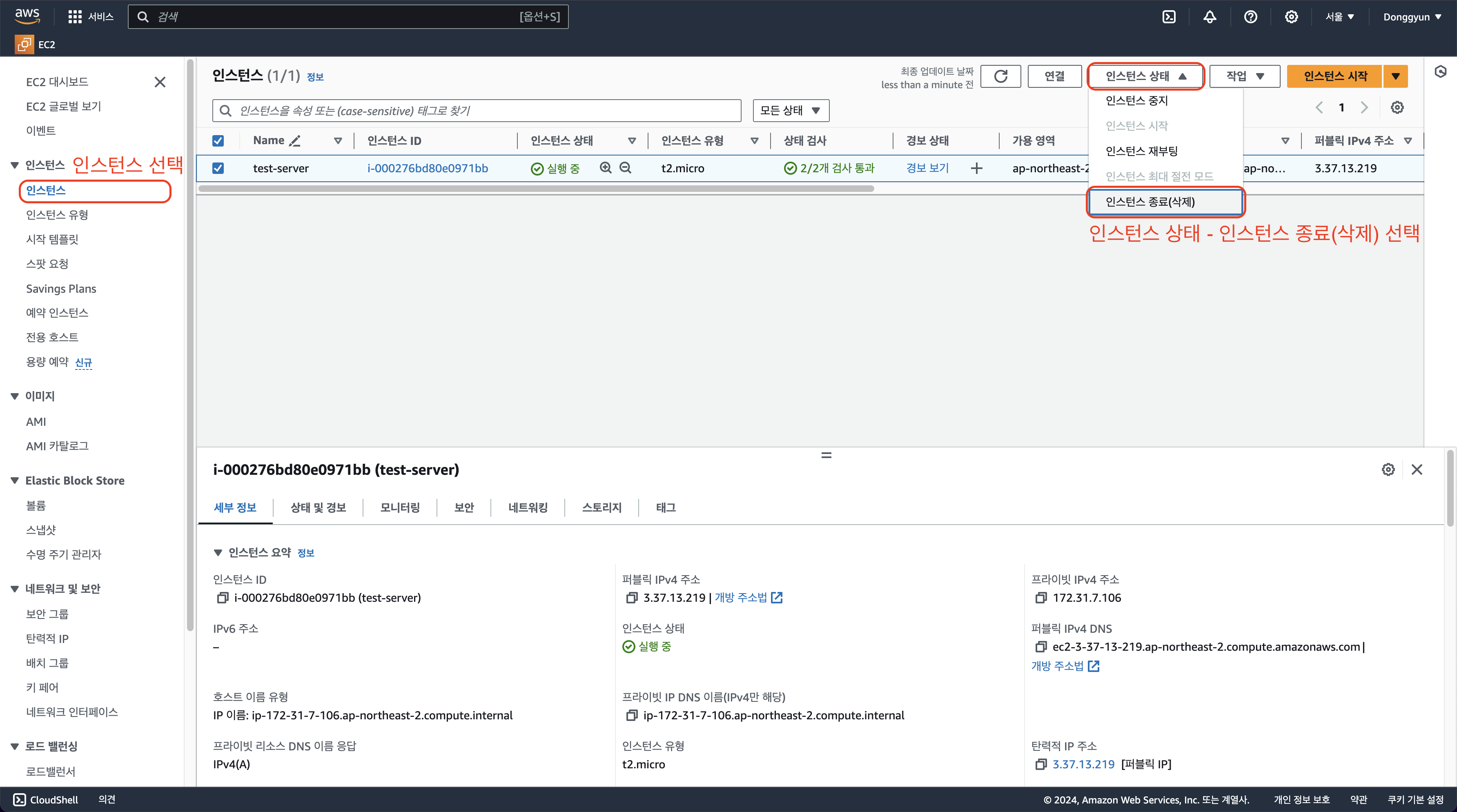Click the edit pencil icon next to Name
The image size is (1457, 812).
[295, 141]
